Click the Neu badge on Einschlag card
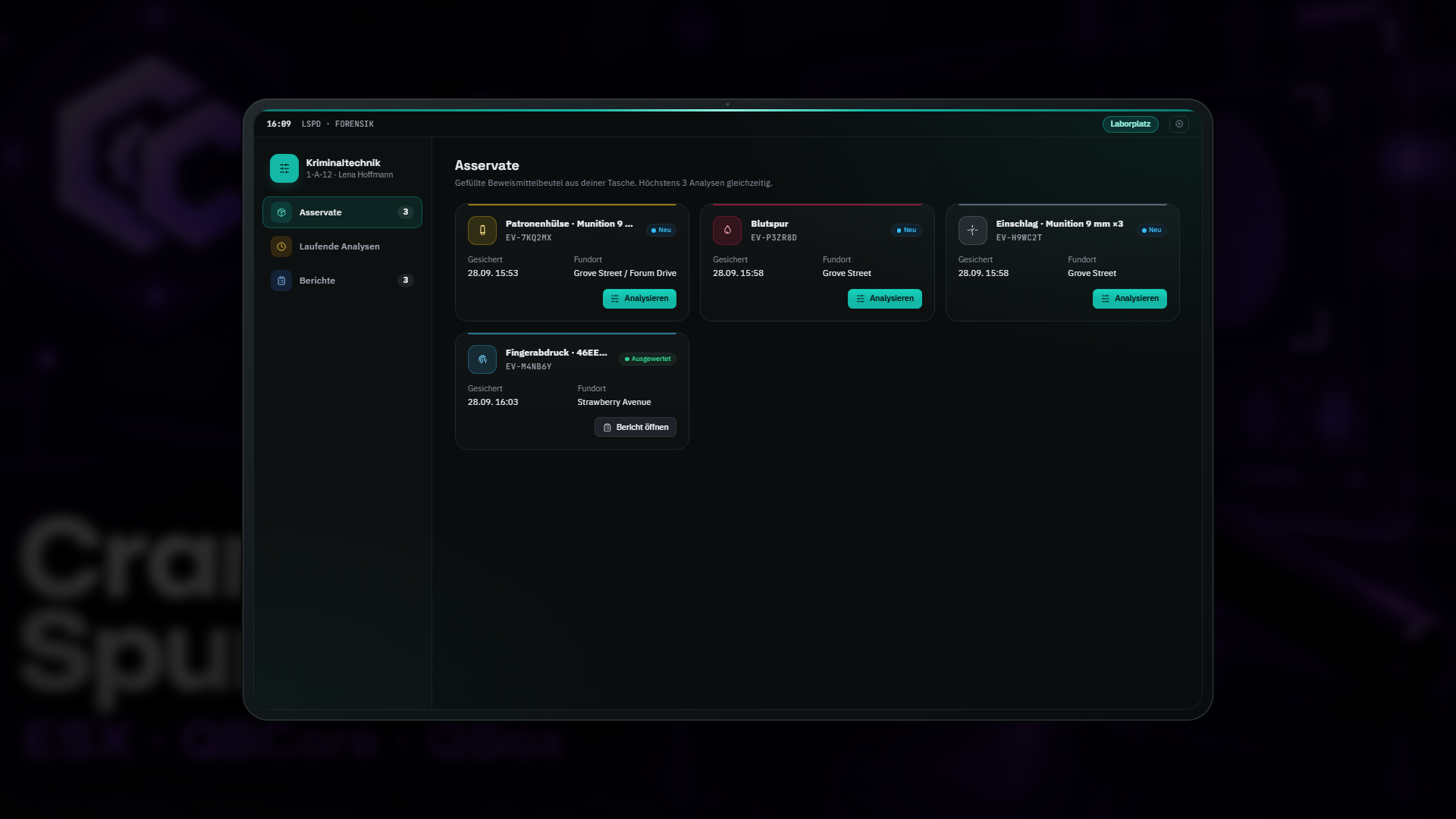1456x819 pixels. click(x=1151, y=231)
